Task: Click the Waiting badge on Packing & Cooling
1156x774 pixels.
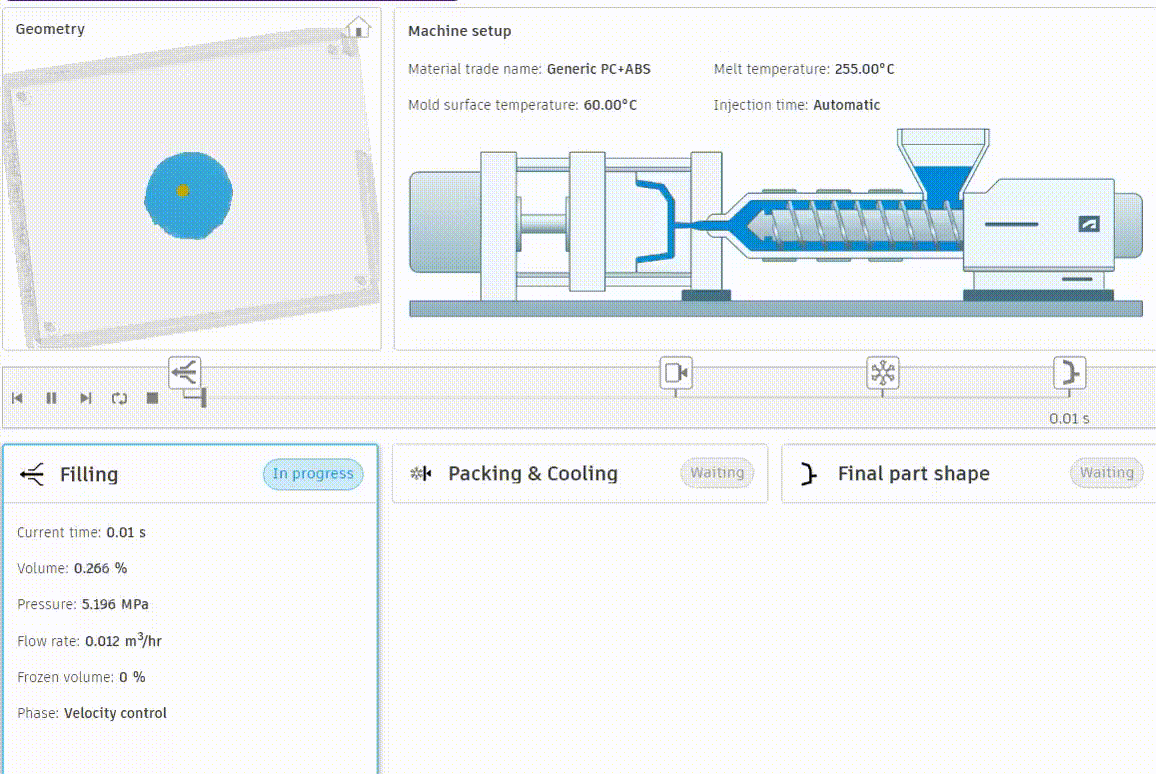Action: 717,473
